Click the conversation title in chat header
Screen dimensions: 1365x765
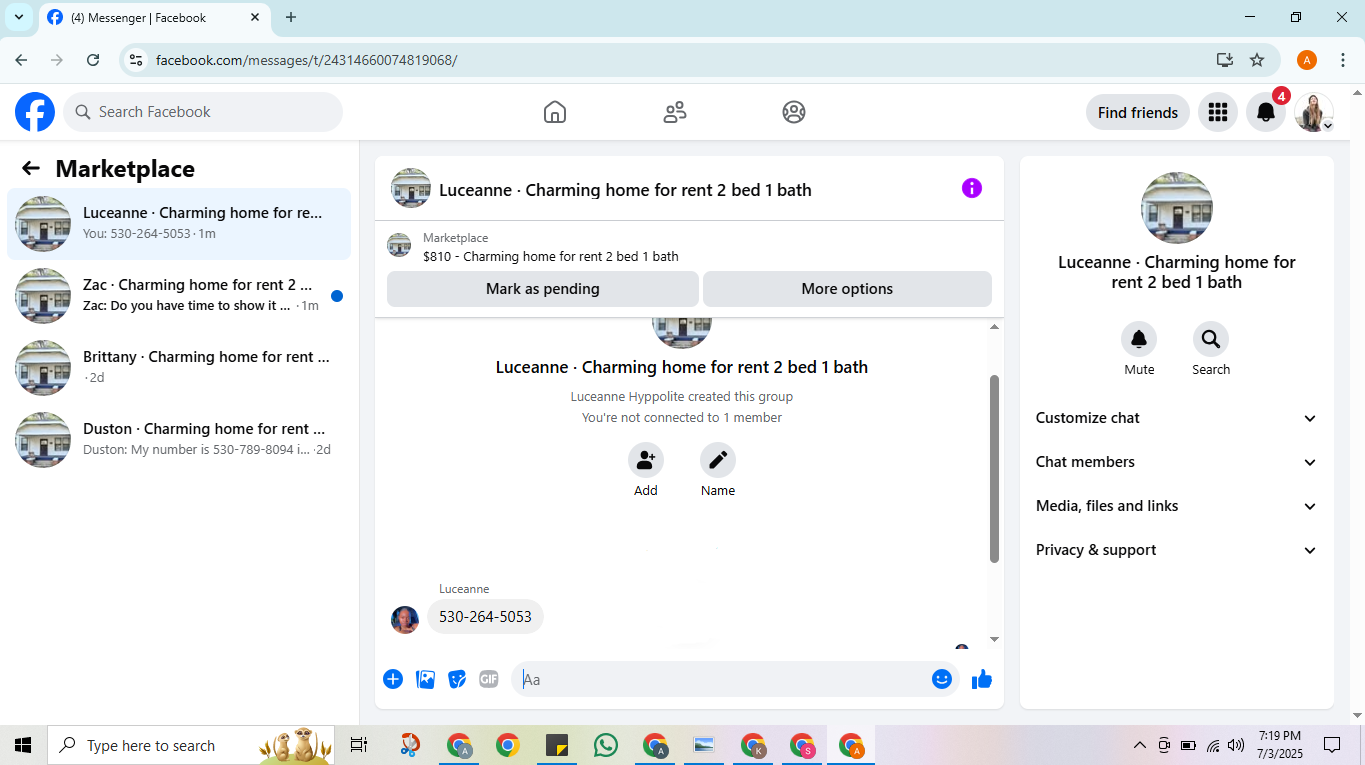click(x=625, y=190)
